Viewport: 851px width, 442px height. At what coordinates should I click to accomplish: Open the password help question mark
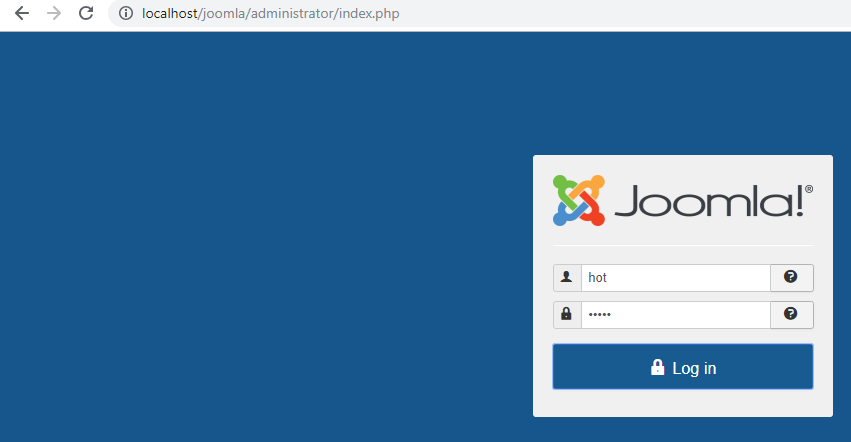click(x=791, y=315)
